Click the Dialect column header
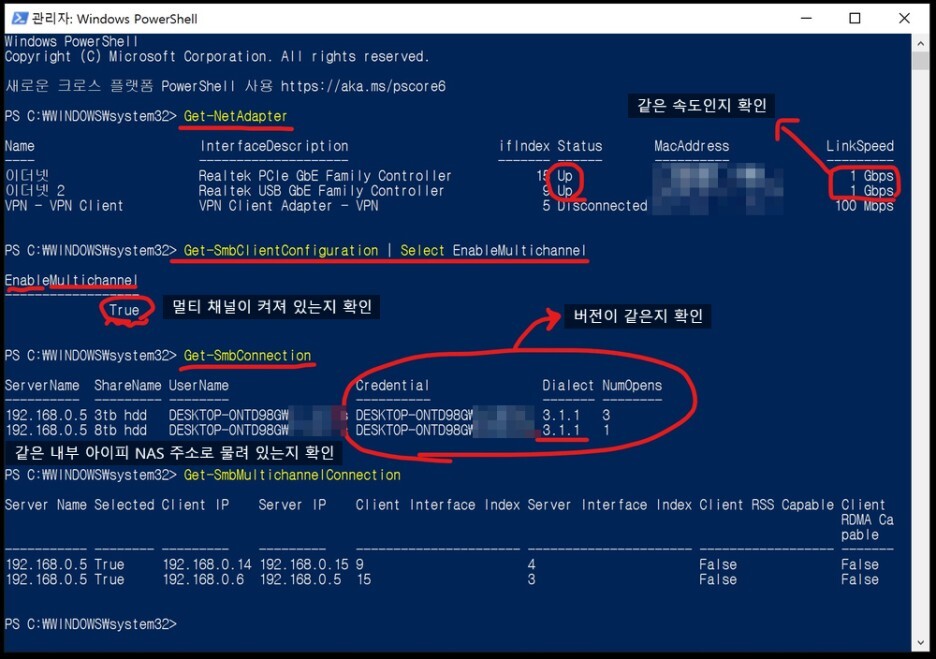The height and width of the screenshot is (659, 936). click(x=568, y=386)
